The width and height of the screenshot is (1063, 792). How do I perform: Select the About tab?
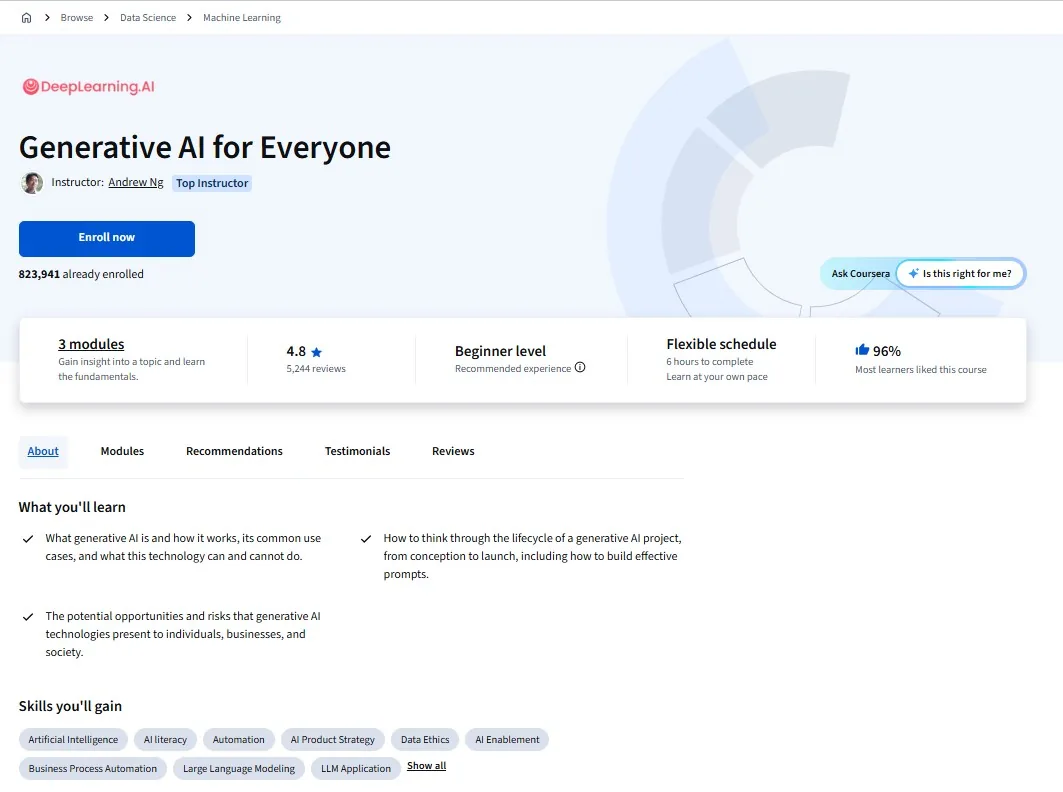point(43,452)
